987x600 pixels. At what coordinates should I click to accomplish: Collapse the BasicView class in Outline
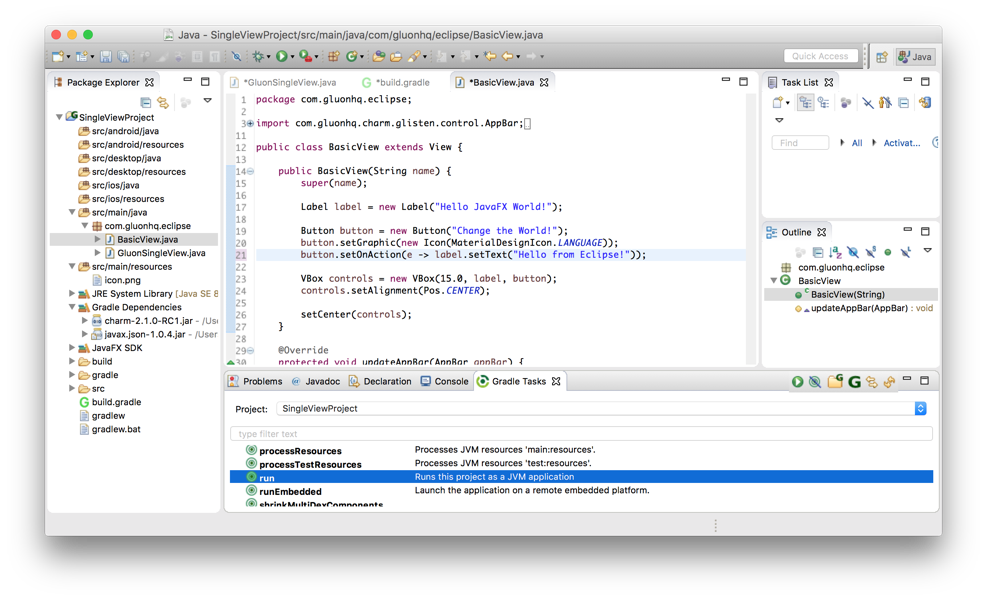click(x=774, y=281)
